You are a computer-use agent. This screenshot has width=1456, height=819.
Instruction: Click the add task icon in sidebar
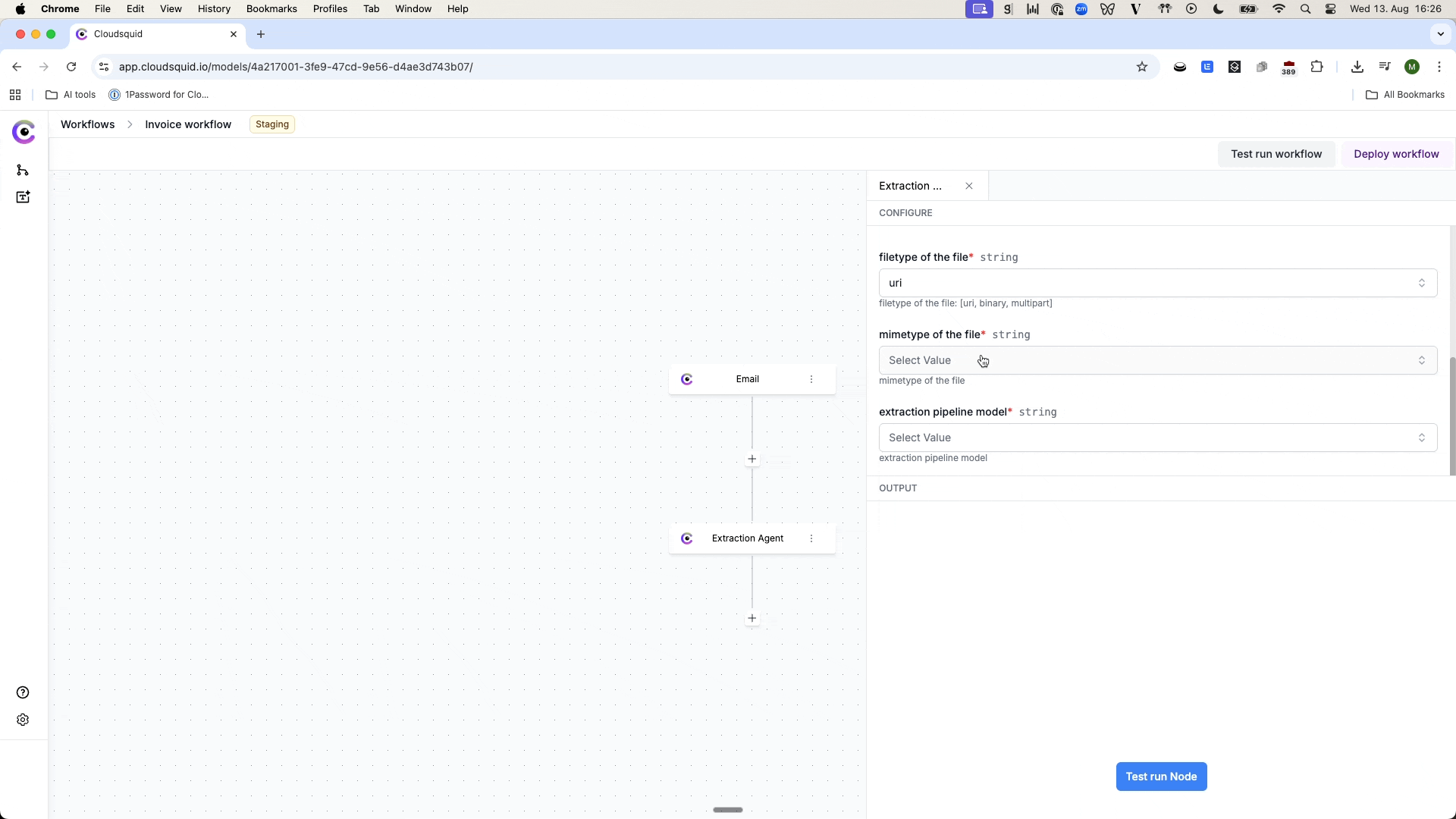click(23, 197)
